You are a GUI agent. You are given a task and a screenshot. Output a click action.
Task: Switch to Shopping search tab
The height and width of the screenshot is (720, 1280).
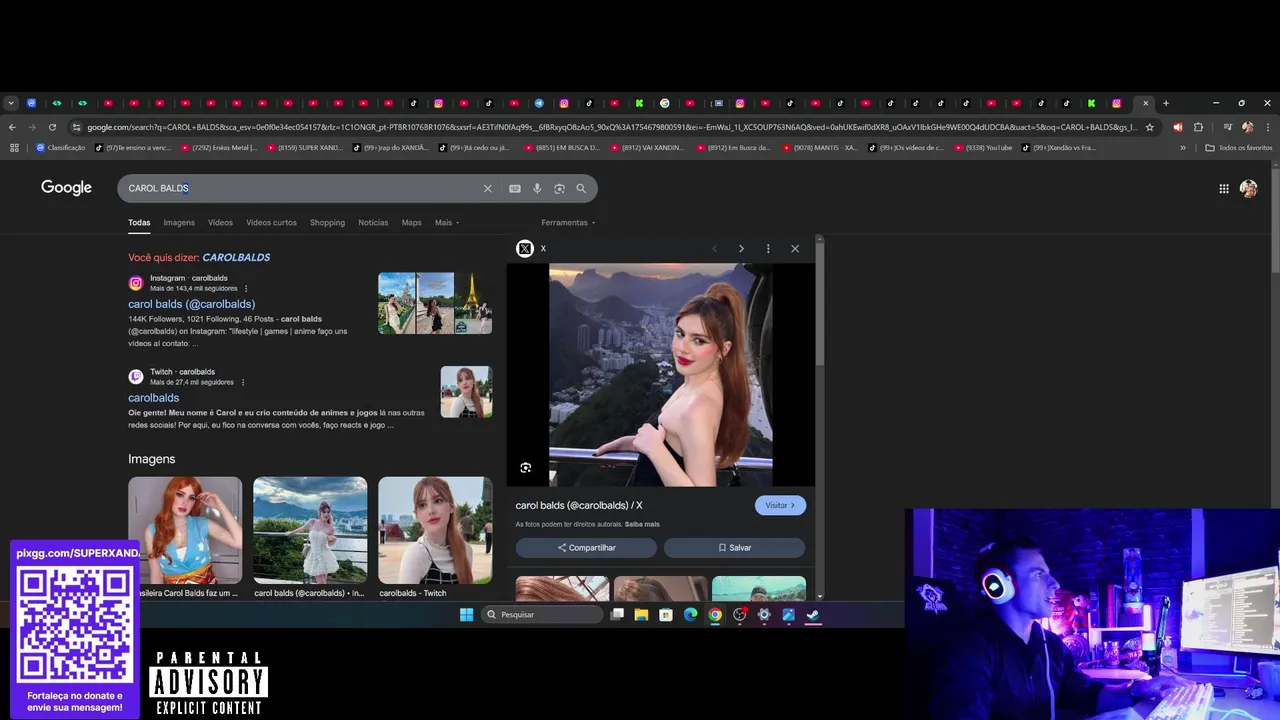click(327, 222)
